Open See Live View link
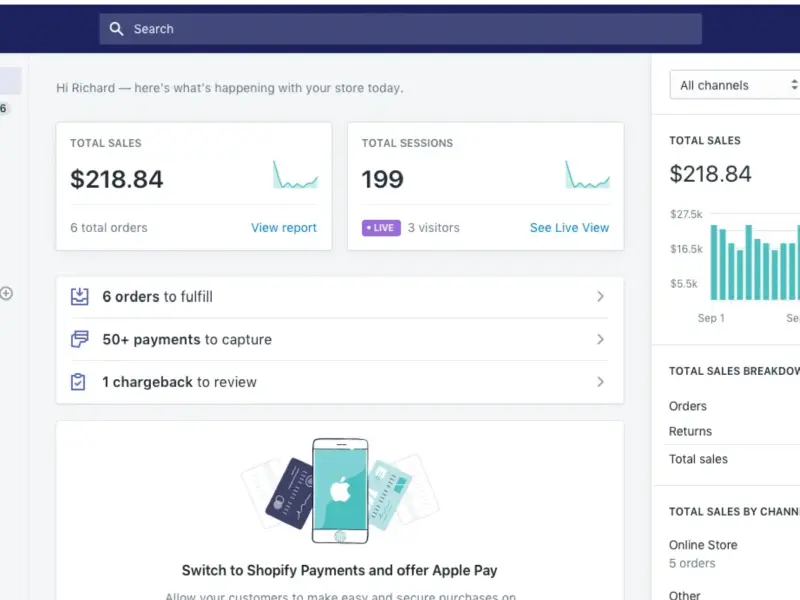 pos(569,228)
